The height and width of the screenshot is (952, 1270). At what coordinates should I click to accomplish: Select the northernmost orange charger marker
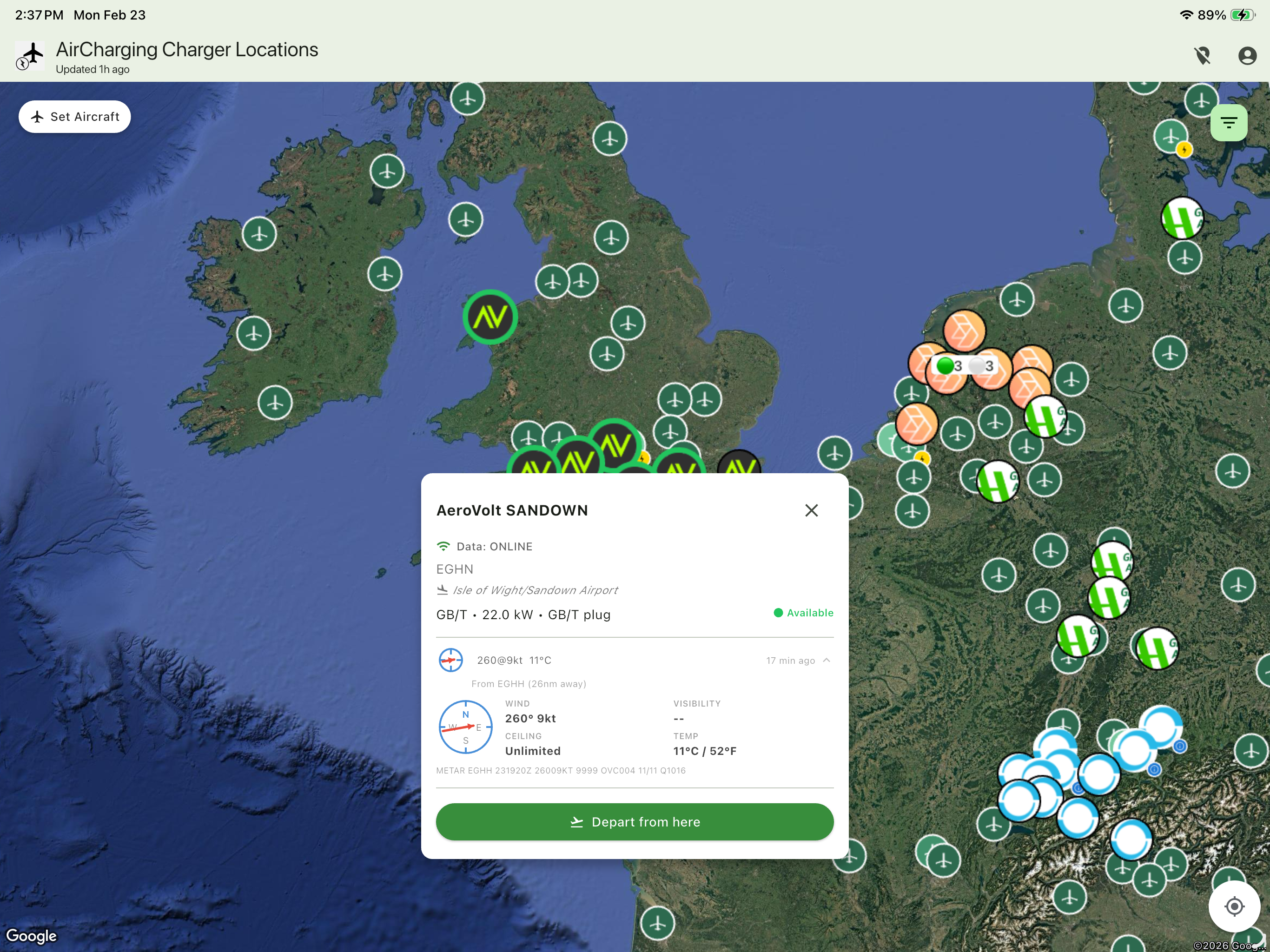click(965, 331)
